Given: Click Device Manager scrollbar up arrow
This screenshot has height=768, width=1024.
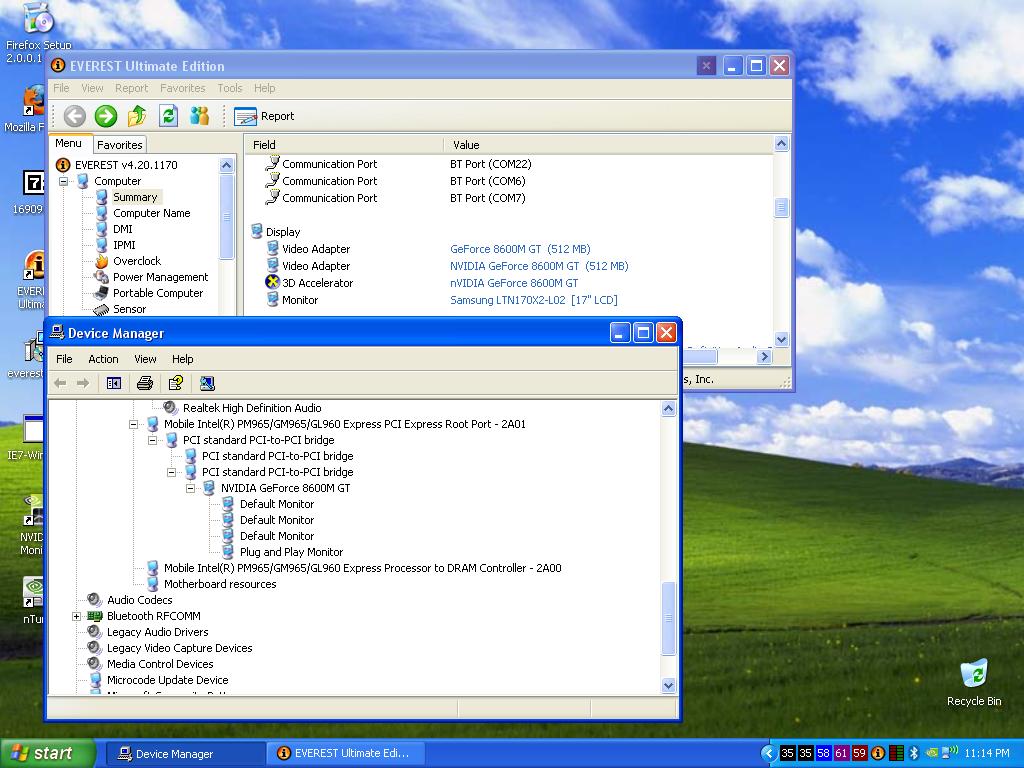Looking at the screenshot, I should coord(668,409).
